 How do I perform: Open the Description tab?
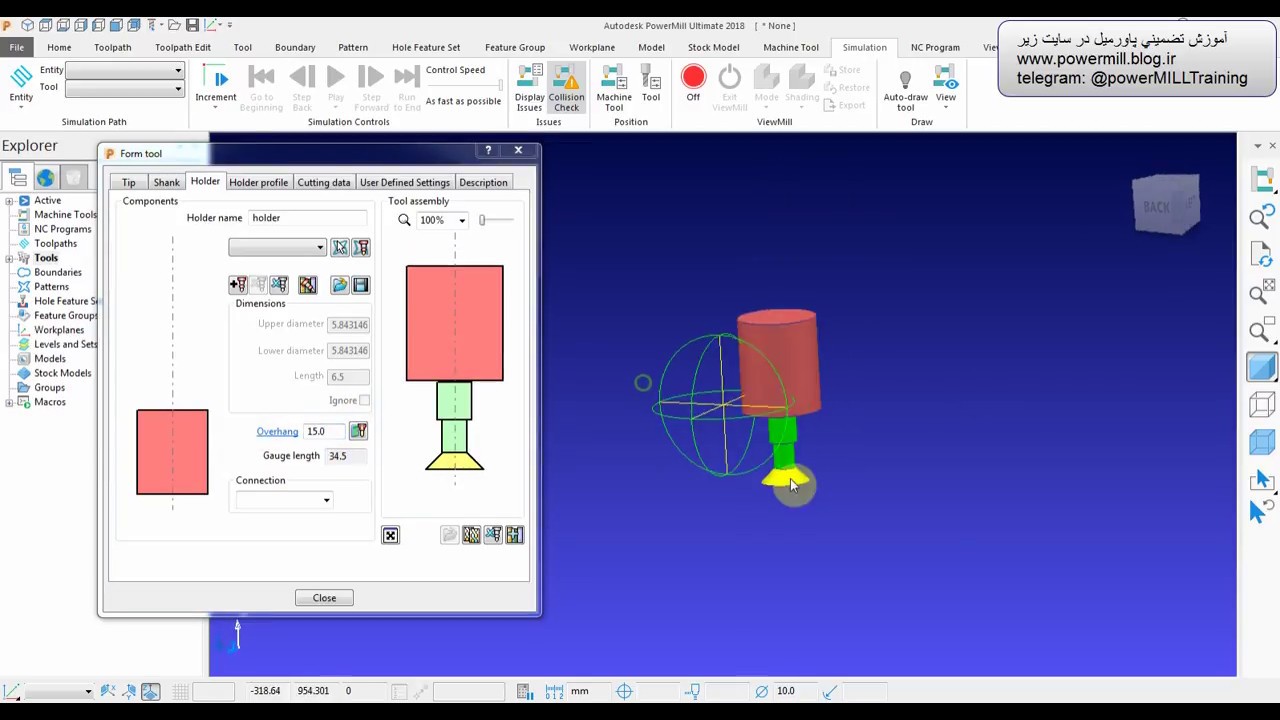click(483, 182)
